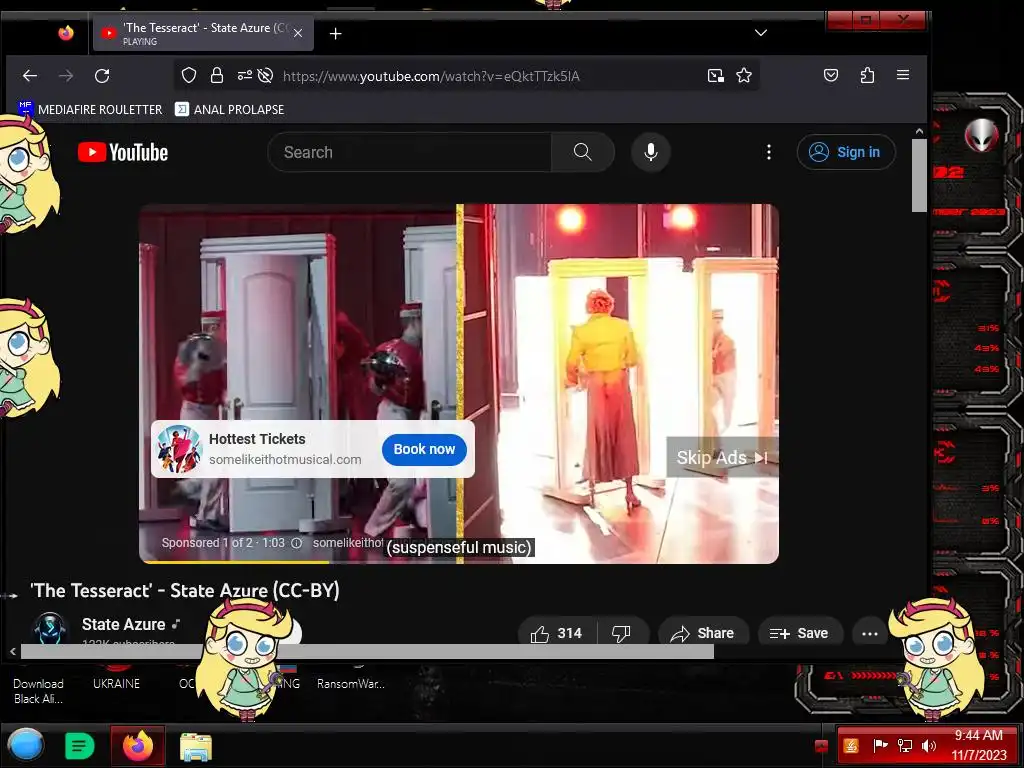Click the Save to playlist button
Screen dimensions: 1024x768
click(800, 633)
